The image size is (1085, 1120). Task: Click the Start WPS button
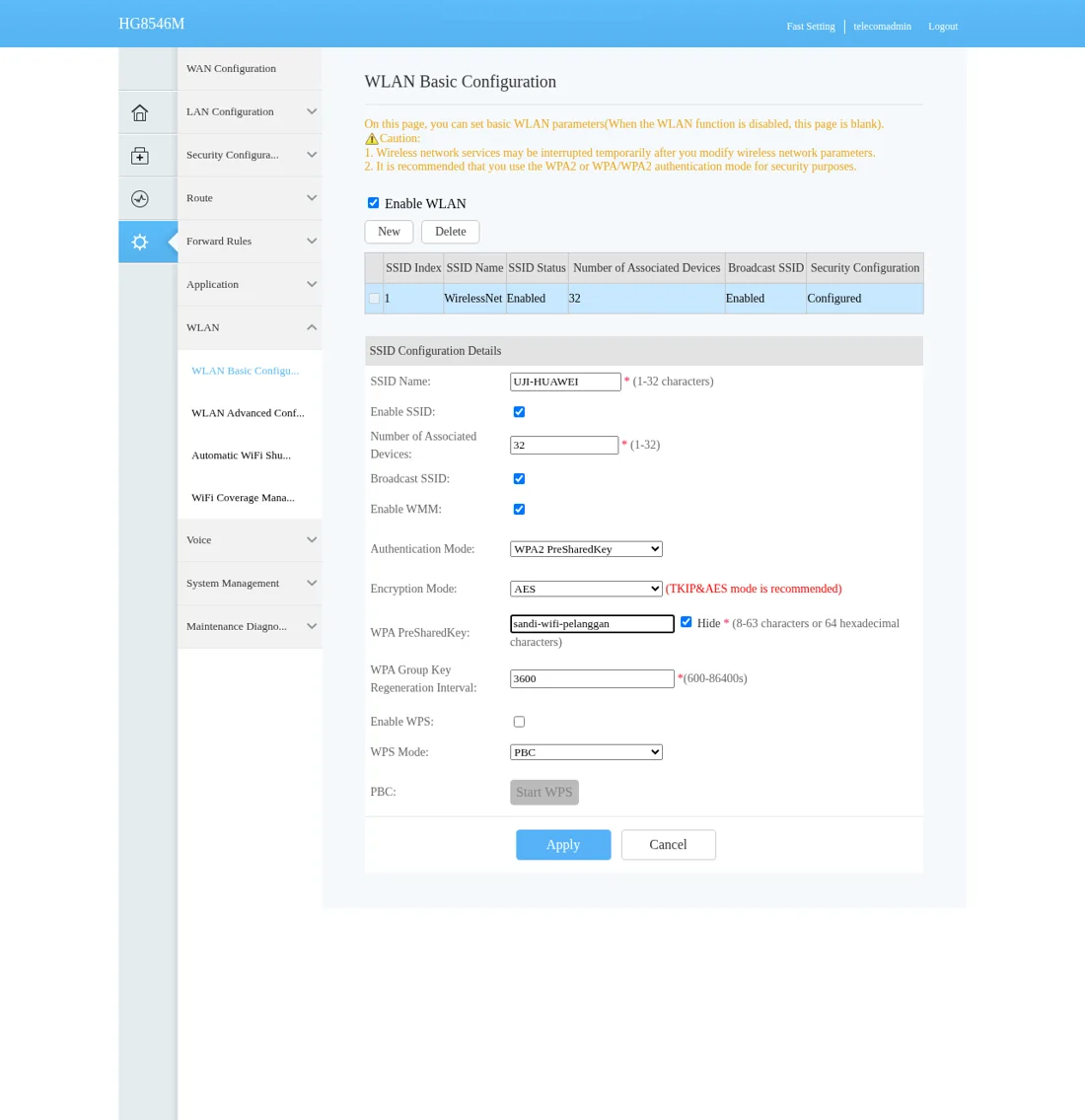pyautogui.click(x=543, y=792)
